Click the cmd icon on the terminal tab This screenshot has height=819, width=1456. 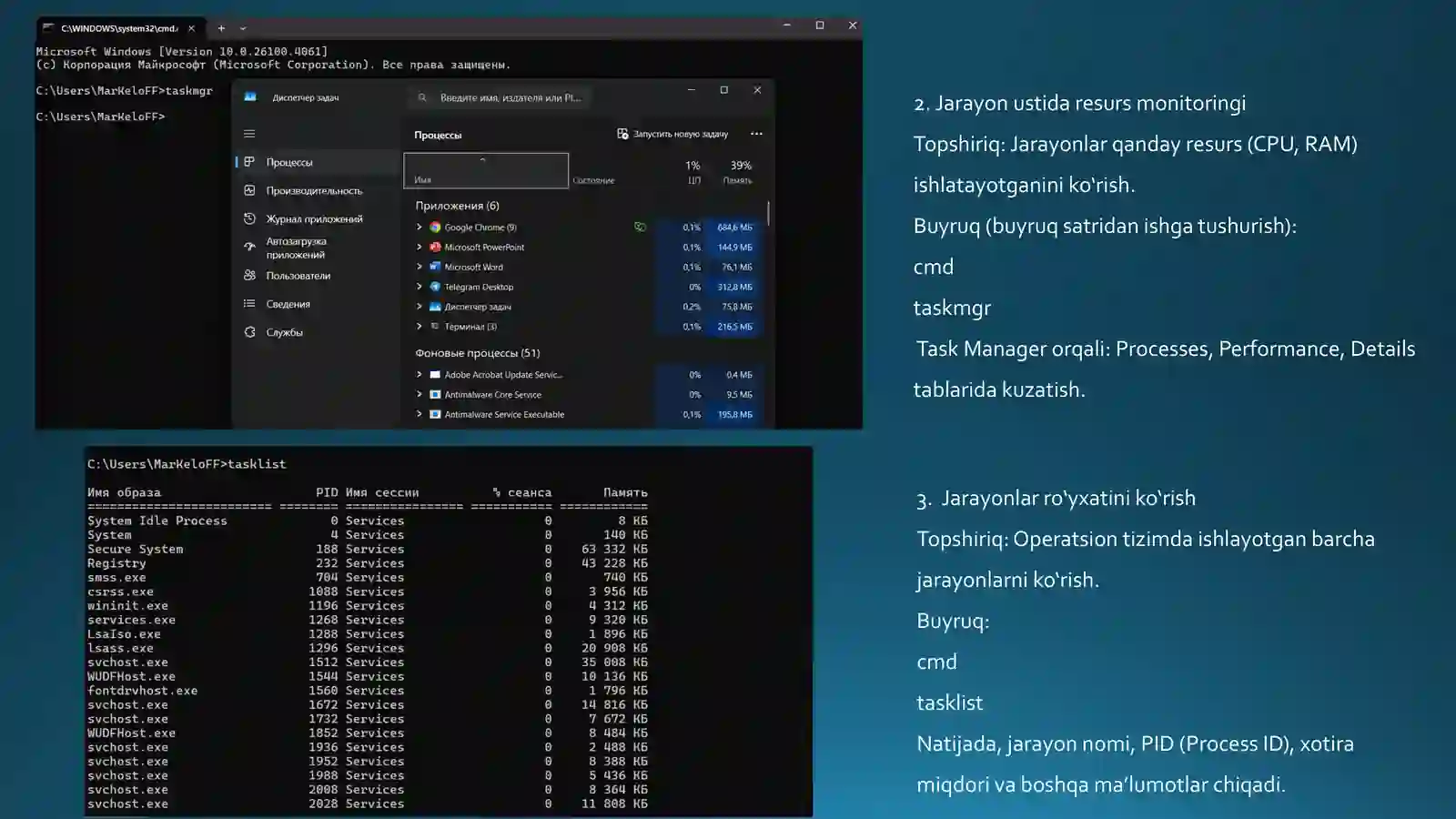tap(48, 28)
